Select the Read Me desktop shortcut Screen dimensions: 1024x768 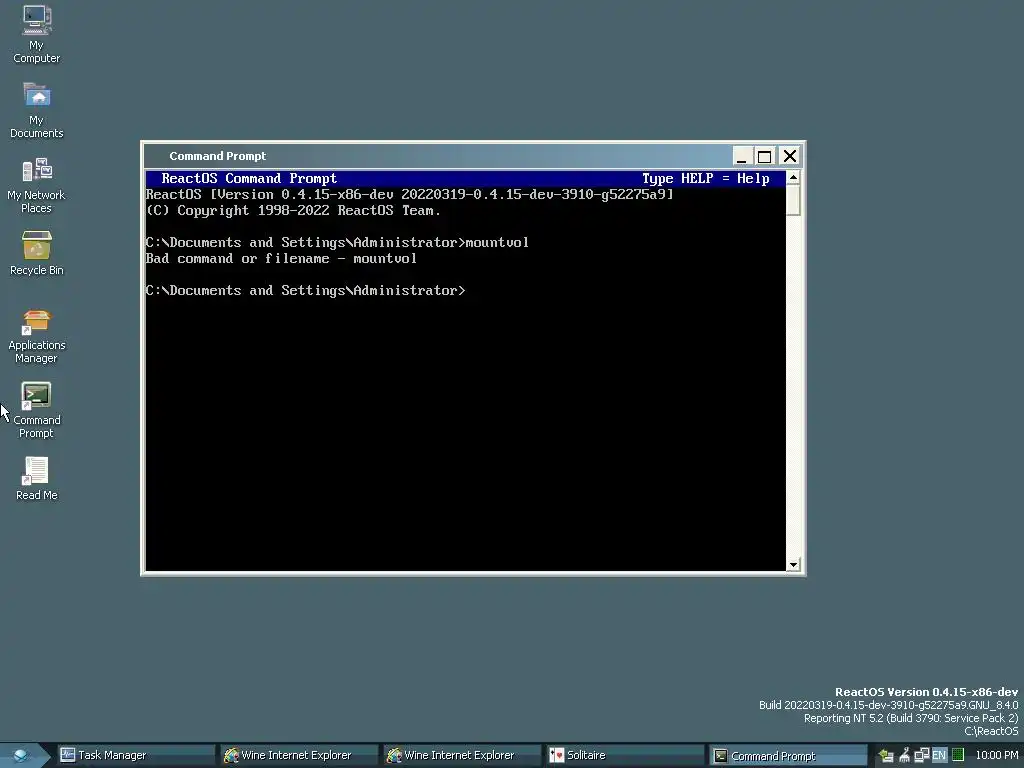pos(37,479)
